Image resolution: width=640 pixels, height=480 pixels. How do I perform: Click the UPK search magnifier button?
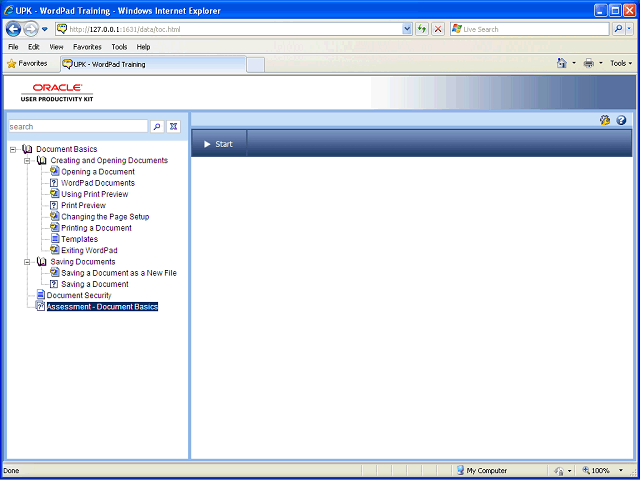click(x=157, y=127)
